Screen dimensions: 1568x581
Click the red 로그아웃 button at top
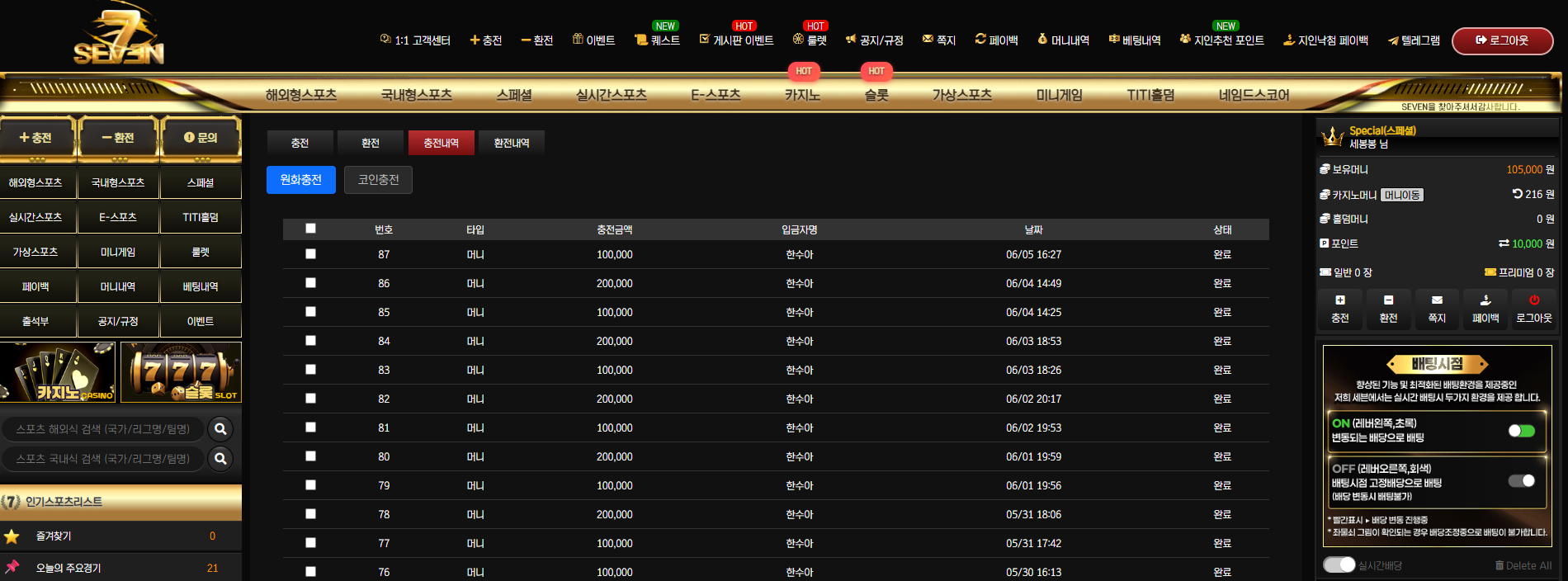pyautogui.click(x=1502, y=40)
